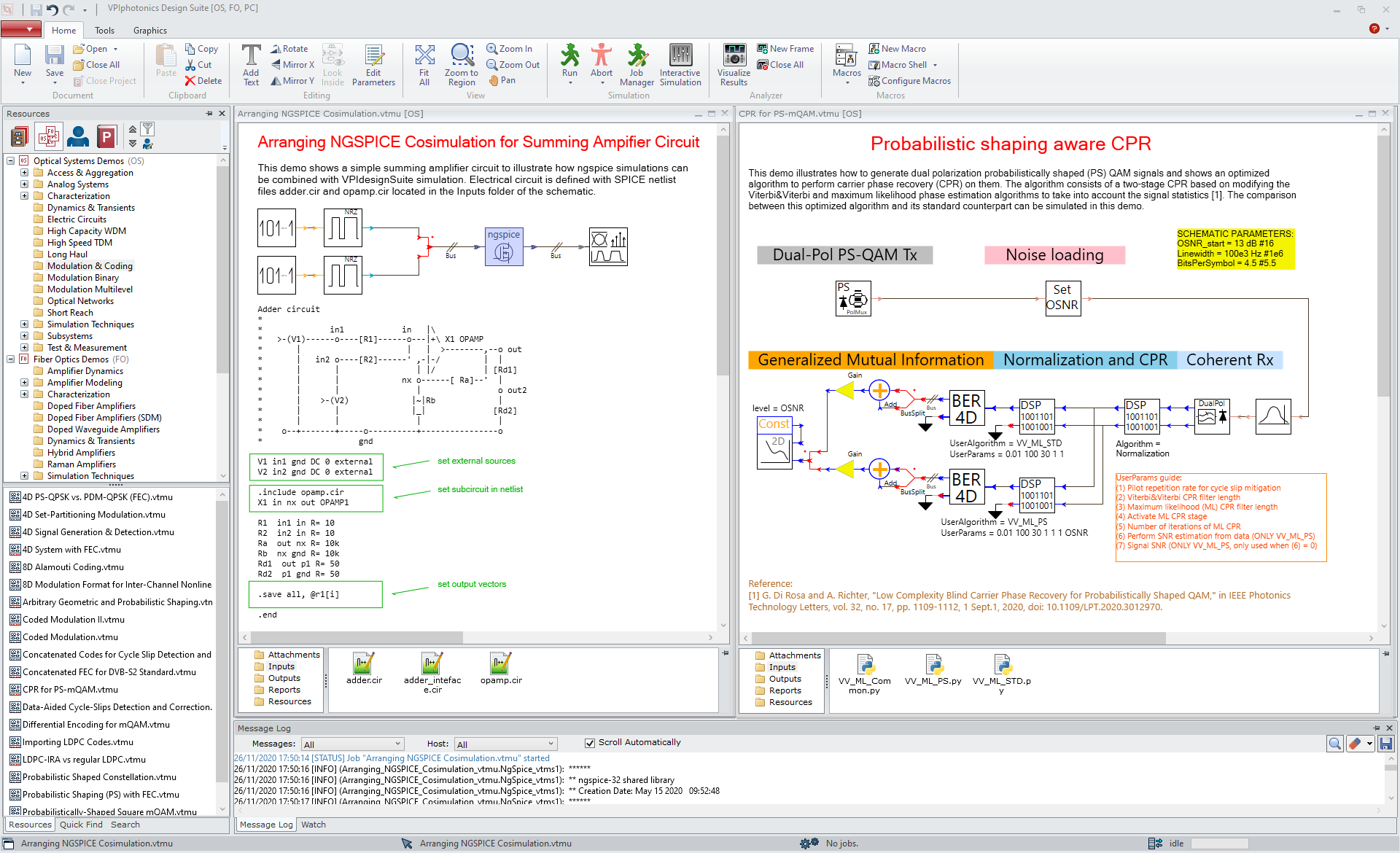This screenshot has height=853, width=1400.
Task: Click the Delete tool
Action: click(203, 81)
